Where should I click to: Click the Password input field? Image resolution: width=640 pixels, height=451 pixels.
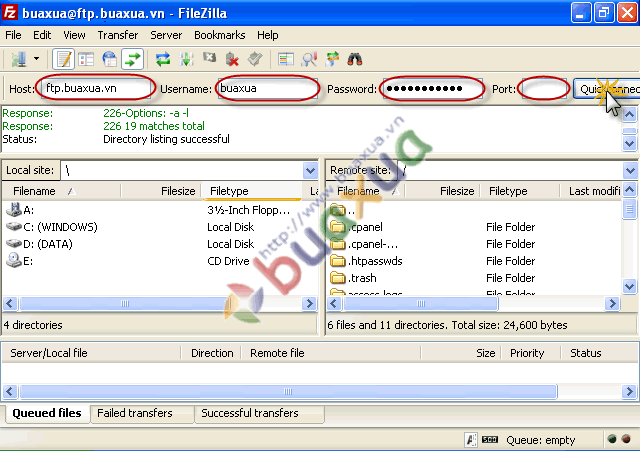(433, 88)
